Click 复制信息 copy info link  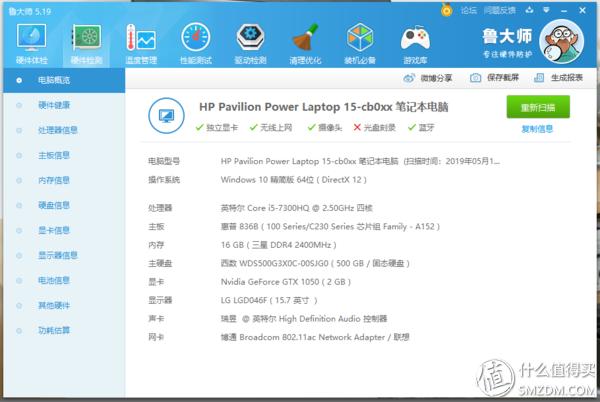(537, 129)
